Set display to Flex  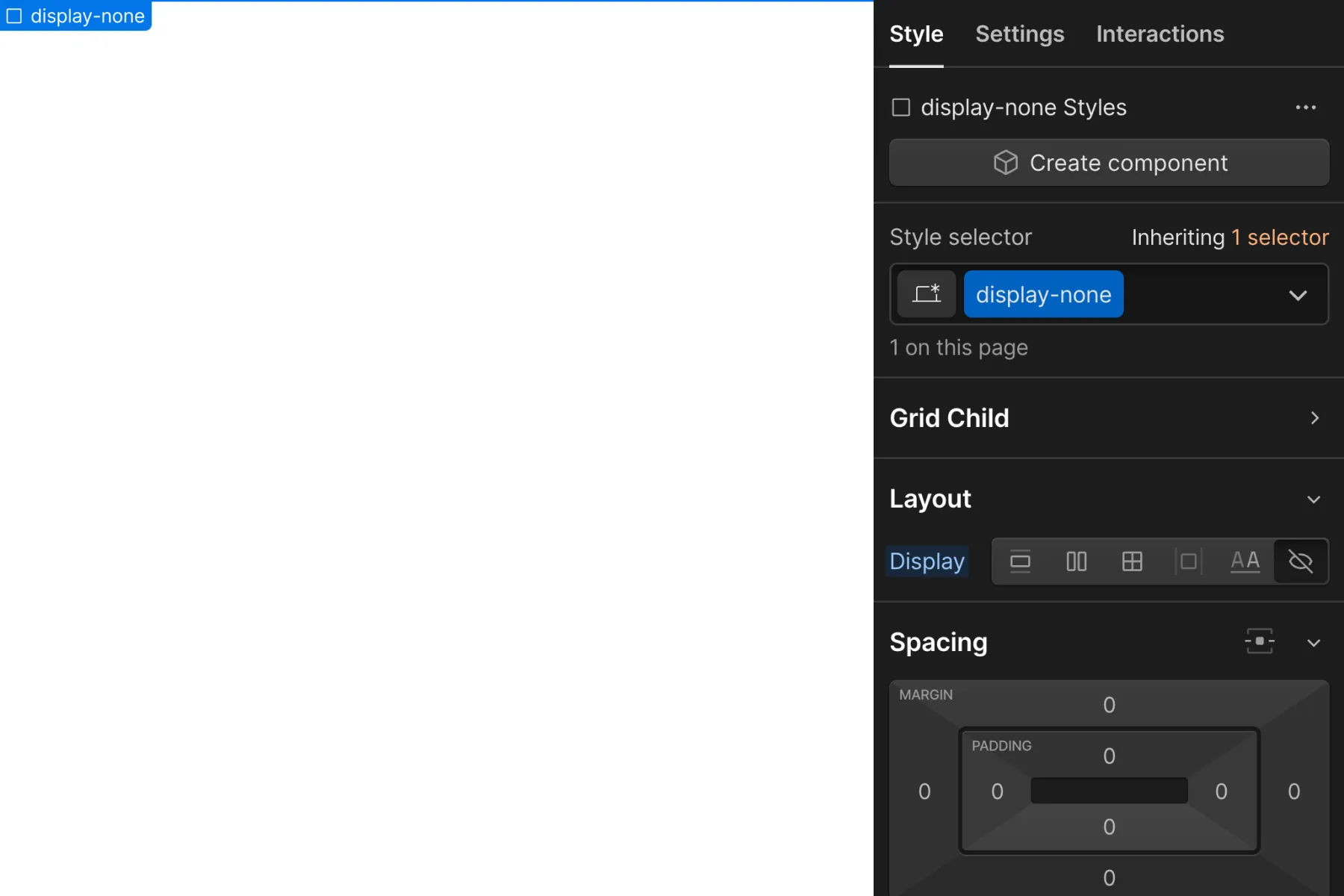tap(1076, 561)
